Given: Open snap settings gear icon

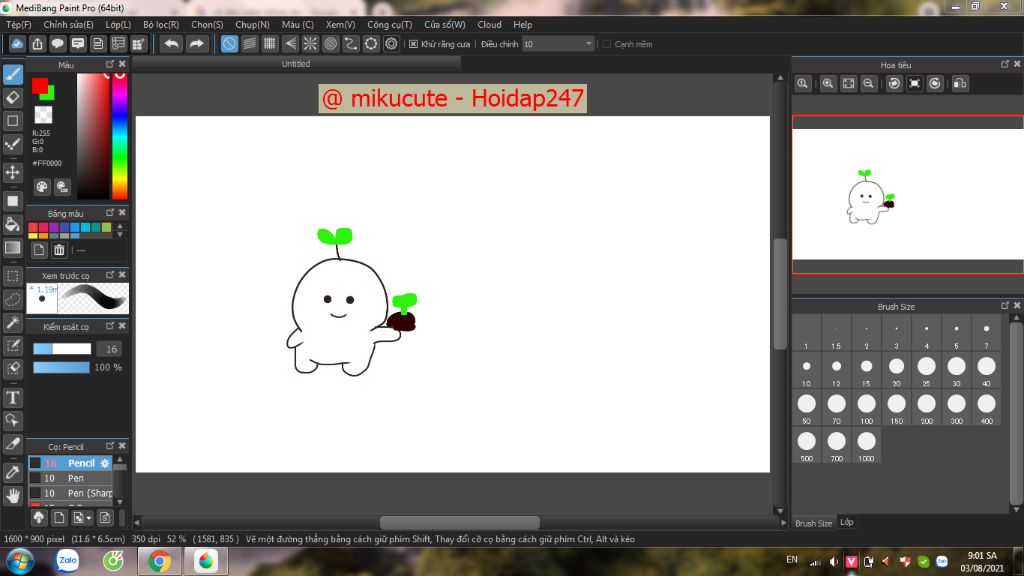Looking at the screenshot, I should (x=391, y=44).
